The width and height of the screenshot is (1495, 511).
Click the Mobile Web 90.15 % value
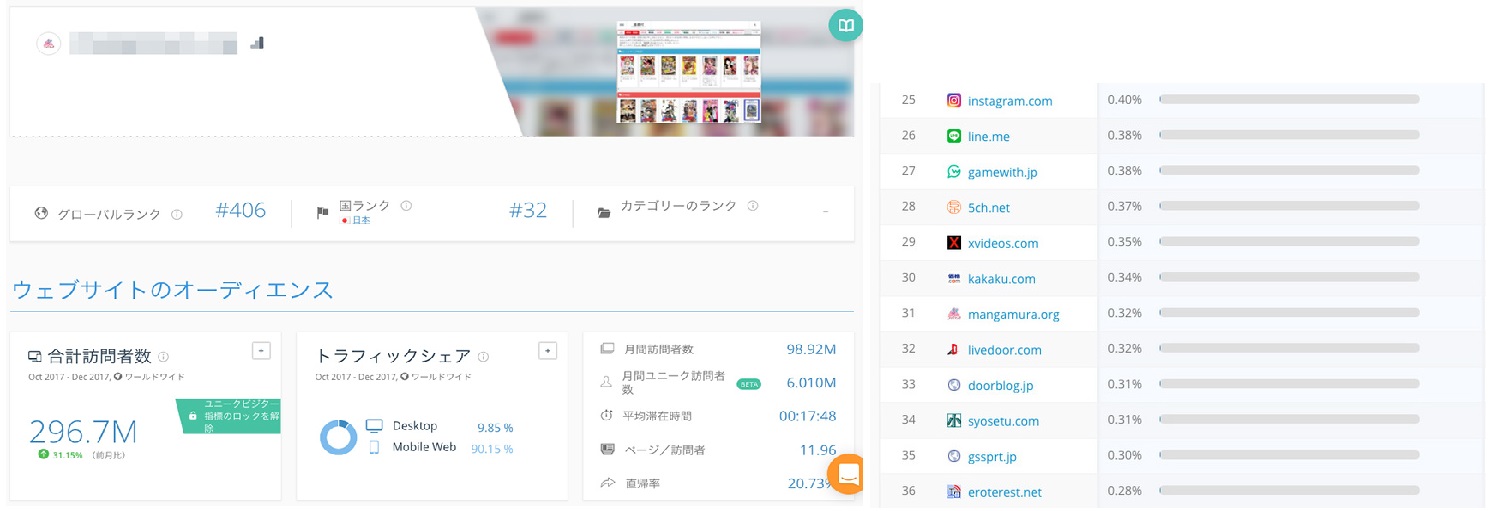coord(492,449)
